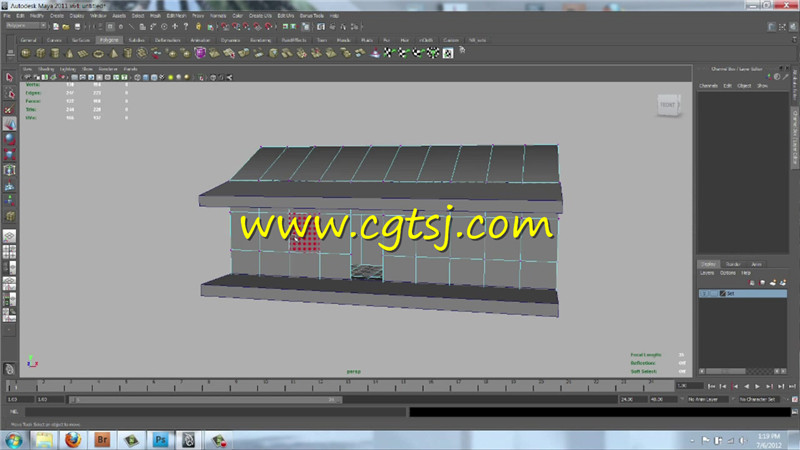Activate the Lasso select tool
The image size is (800, 450).
pos(9,93)
